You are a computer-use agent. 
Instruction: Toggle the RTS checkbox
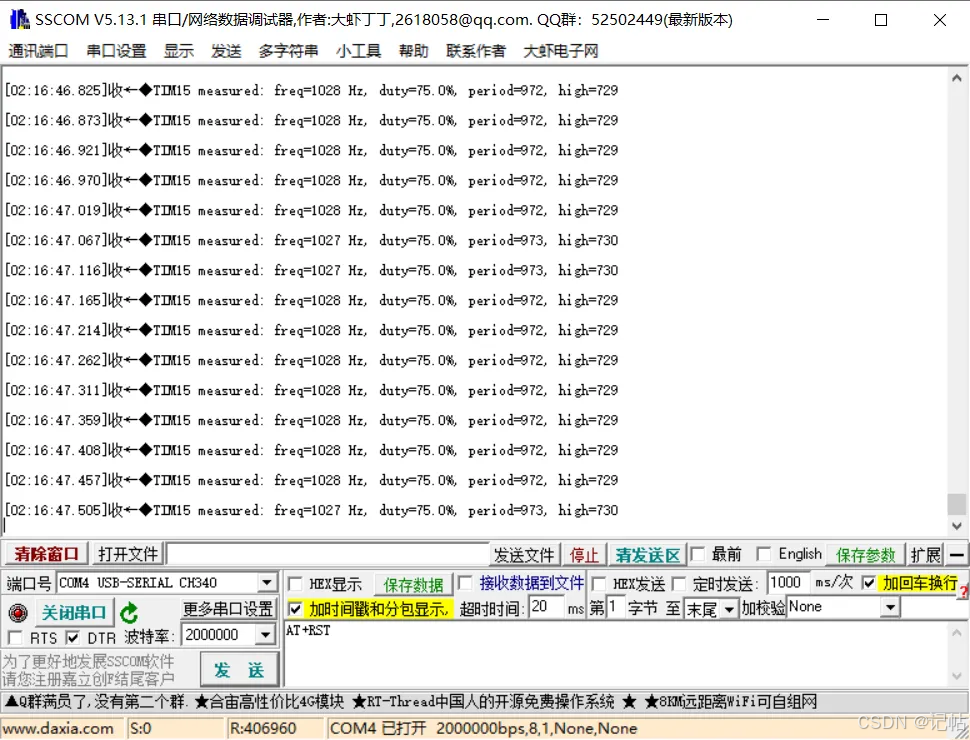pyautogui.click(x=15, y=637)
